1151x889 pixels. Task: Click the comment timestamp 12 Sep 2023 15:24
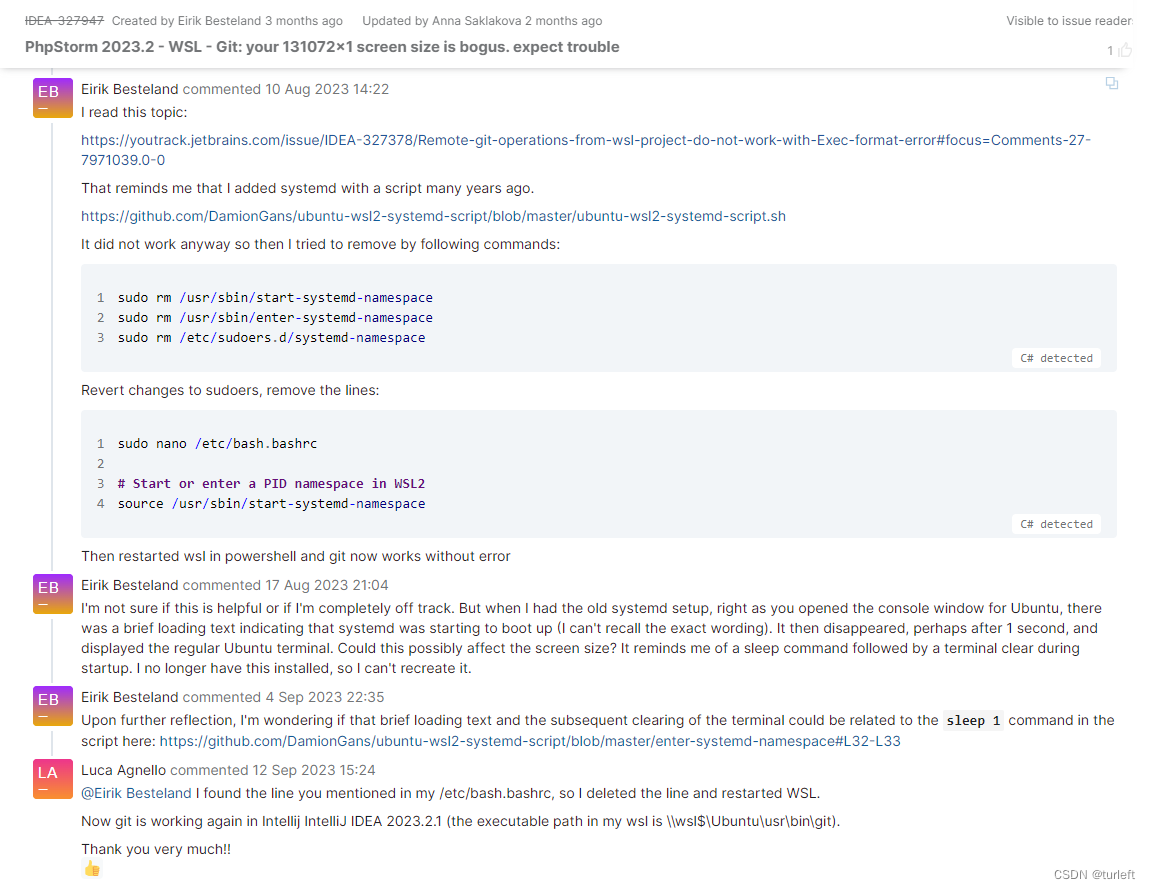pos(313,770)
